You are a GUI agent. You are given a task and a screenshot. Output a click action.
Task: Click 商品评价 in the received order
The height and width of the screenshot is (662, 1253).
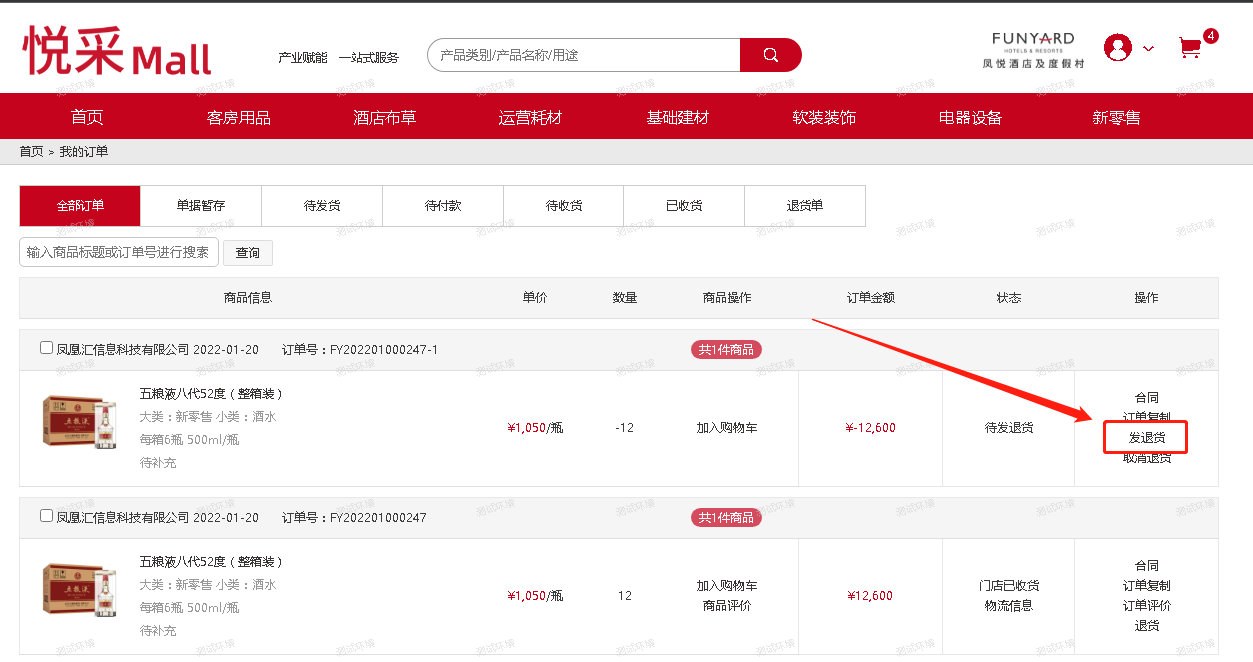(727, 606)
